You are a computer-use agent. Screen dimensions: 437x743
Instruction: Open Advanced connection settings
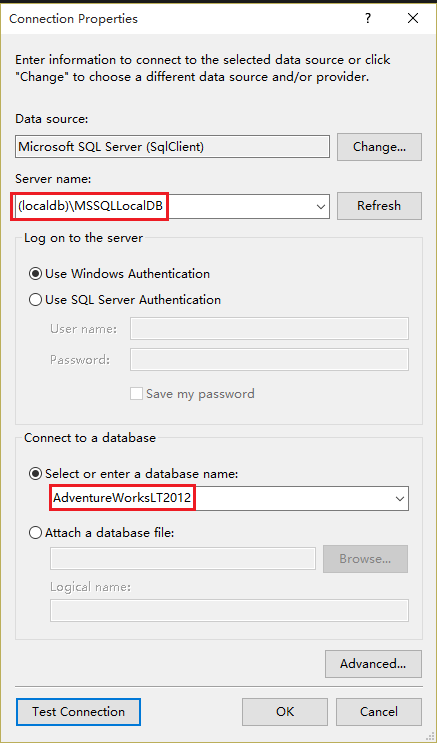click(x=373, y=664)
